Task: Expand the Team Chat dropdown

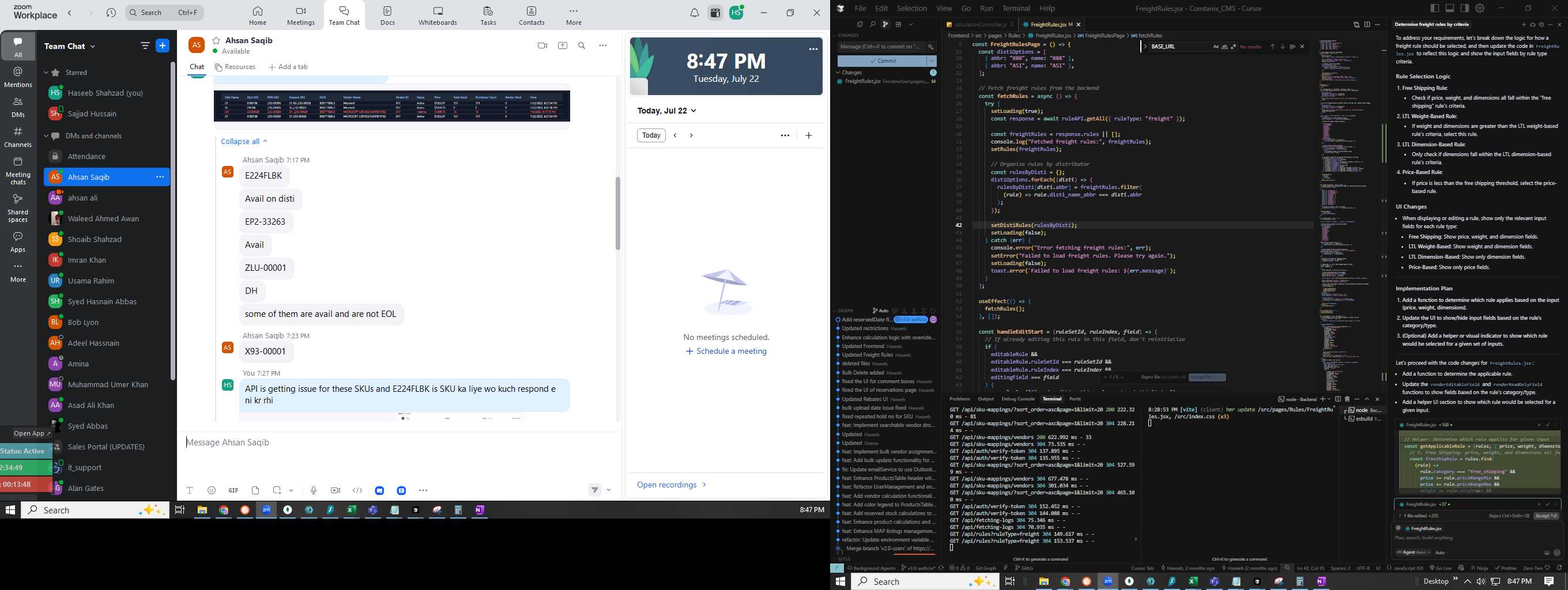Action: 93,46
